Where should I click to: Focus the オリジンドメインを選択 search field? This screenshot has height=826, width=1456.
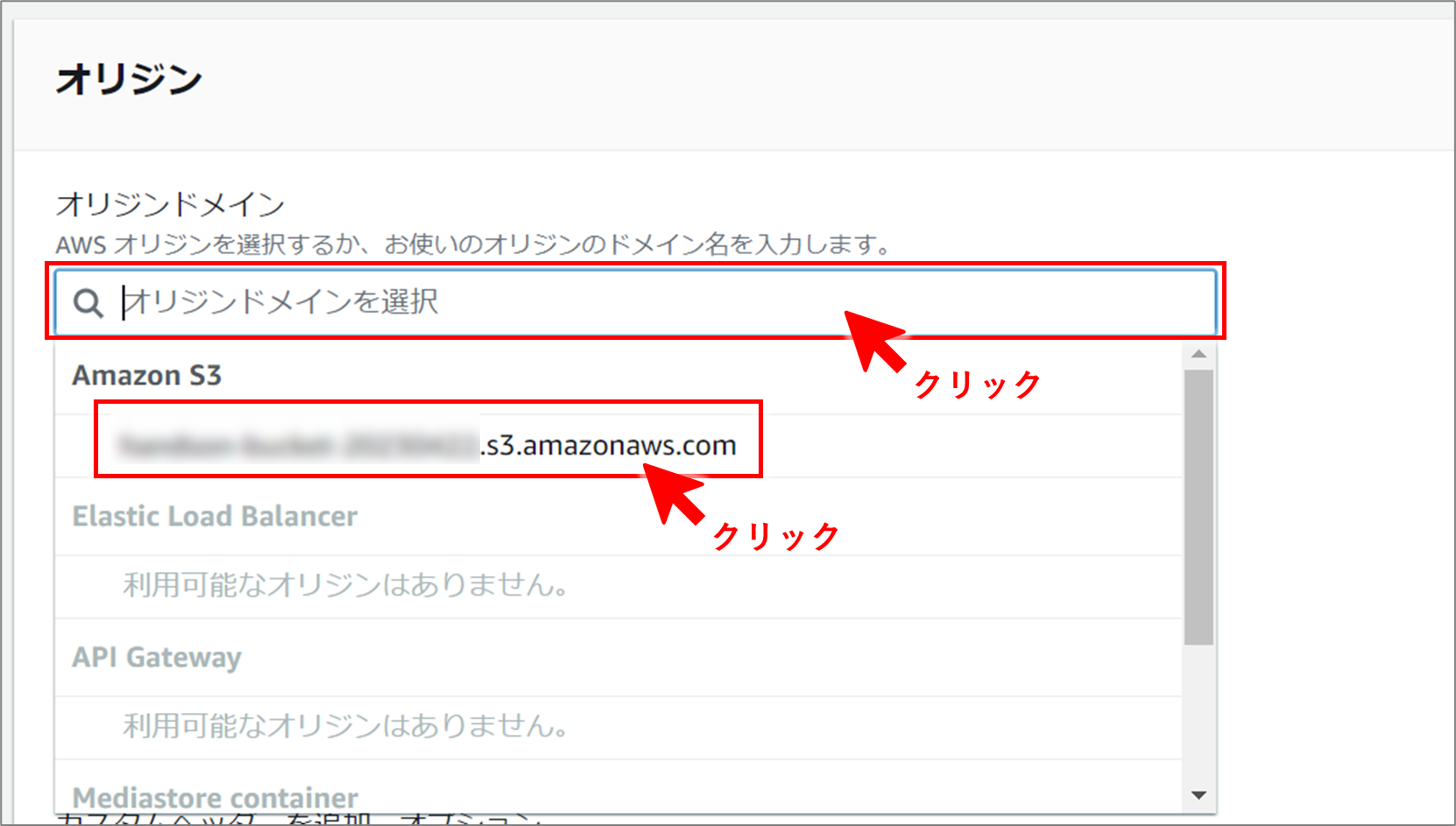pyautogui.click(x=635, y=302)
